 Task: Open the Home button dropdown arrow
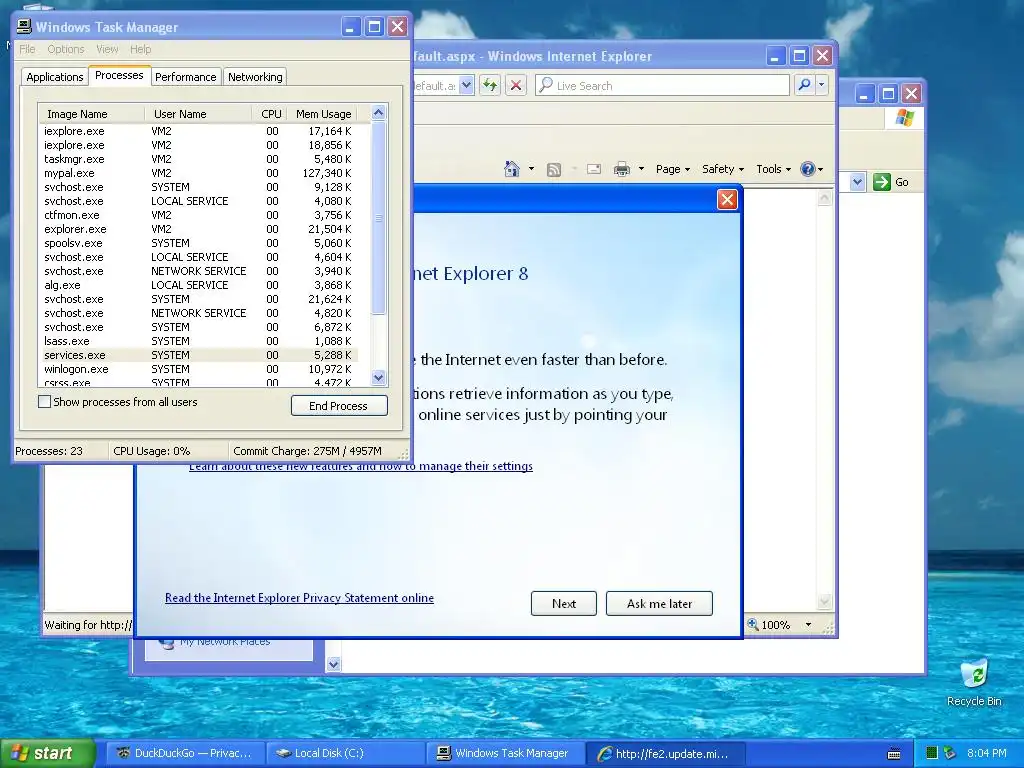[531, 169]
